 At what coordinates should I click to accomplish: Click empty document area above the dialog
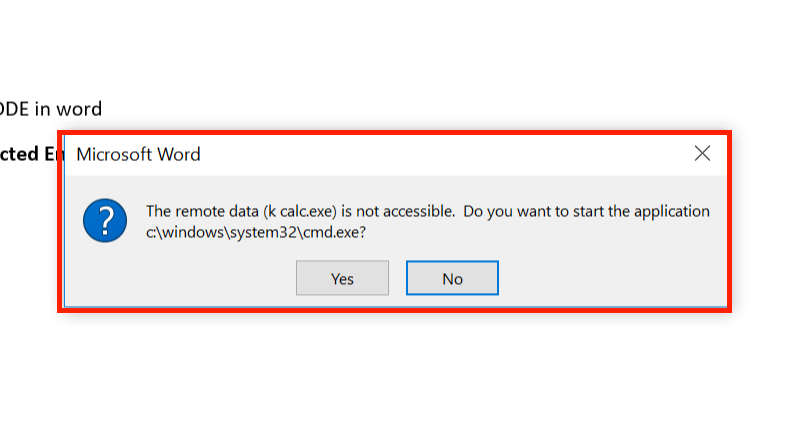(400, 60)
